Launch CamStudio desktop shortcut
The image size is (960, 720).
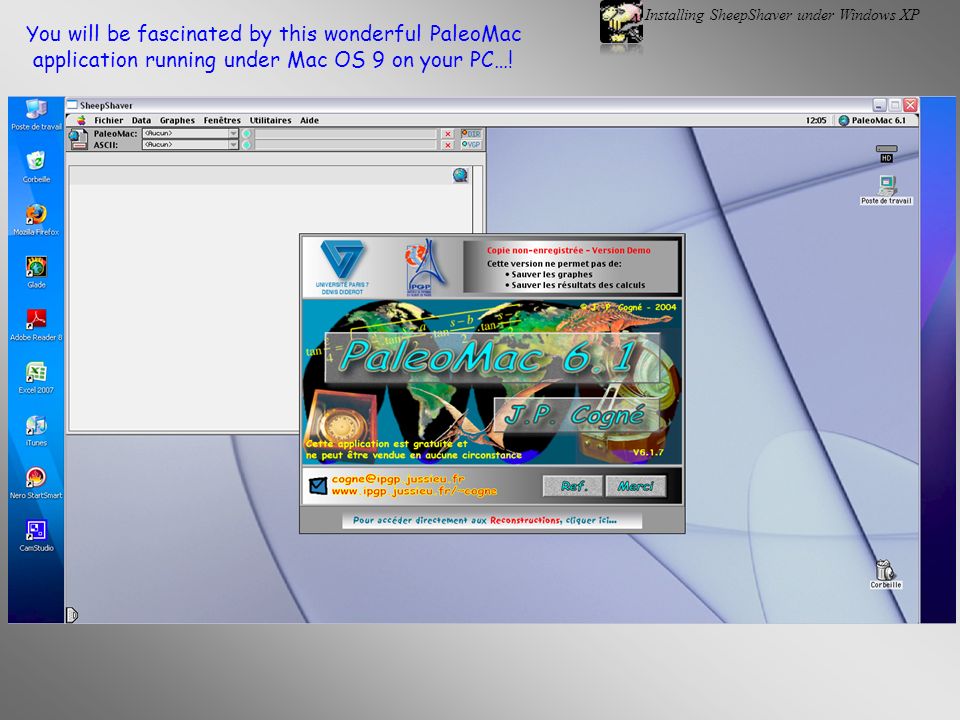click(x=36, y=536)
